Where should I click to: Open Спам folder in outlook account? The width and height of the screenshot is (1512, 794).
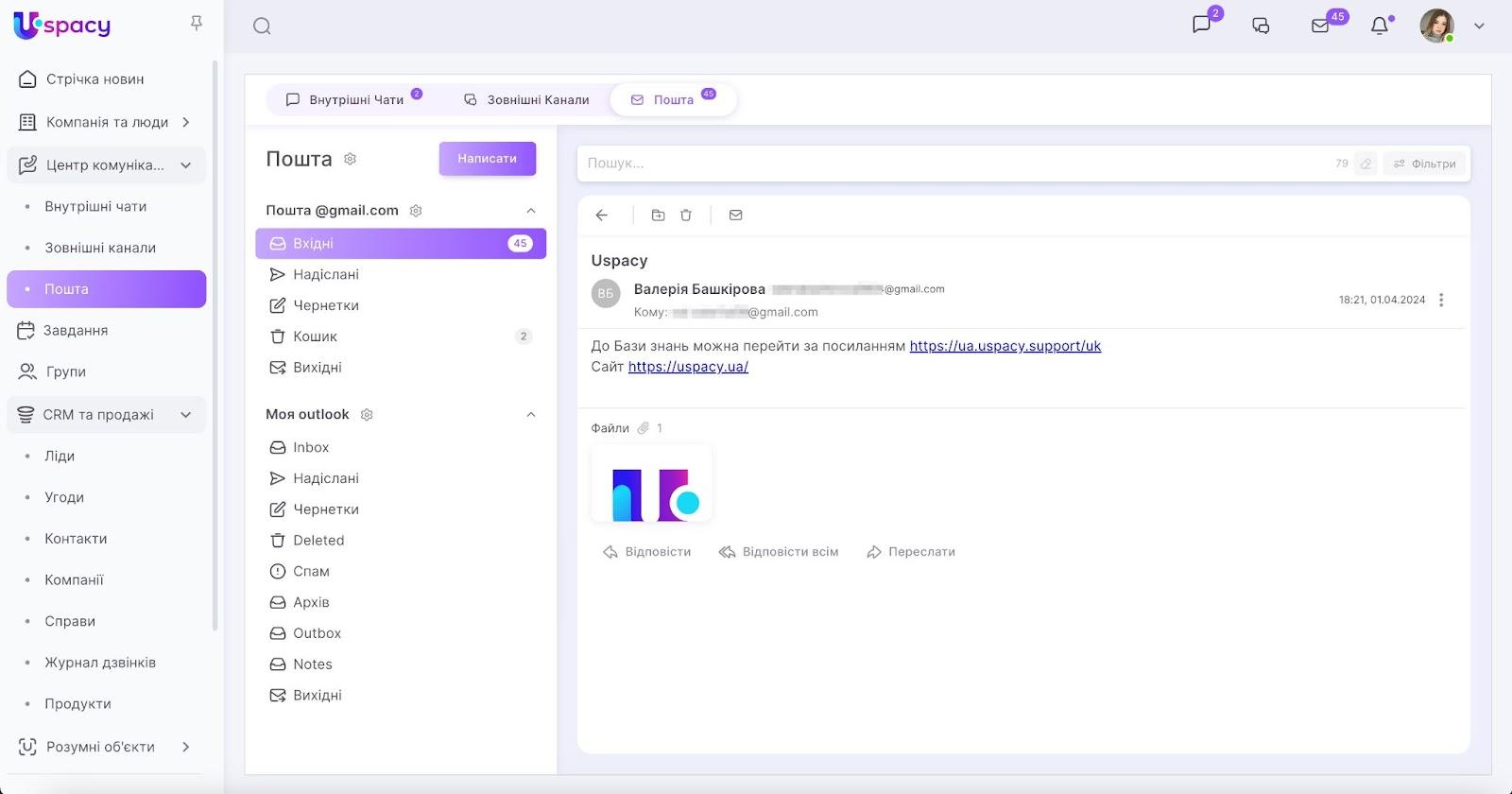401,572
